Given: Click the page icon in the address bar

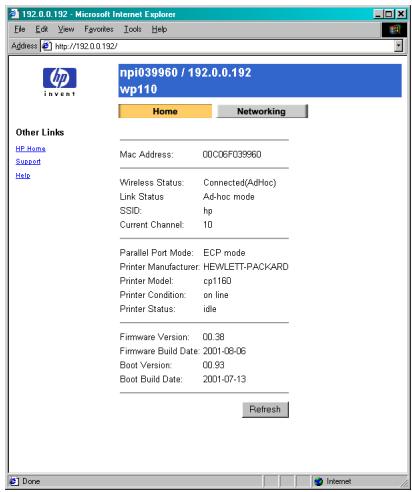Looking at the screenshot, I should (46, 46).
